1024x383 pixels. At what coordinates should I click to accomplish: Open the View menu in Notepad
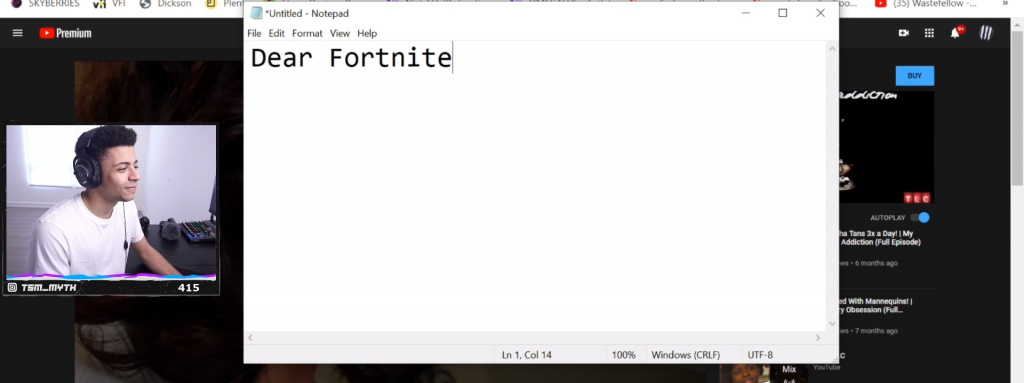tap(340, 33)
